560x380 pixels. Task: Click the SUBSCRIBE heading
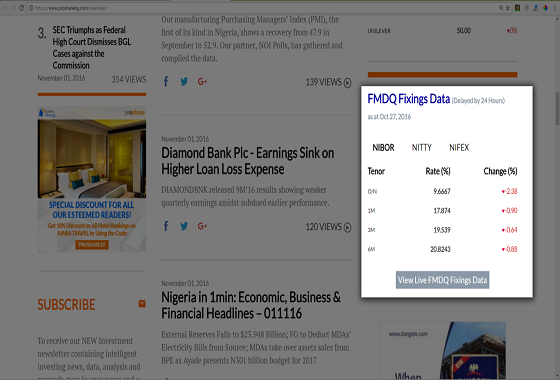(x=66, y=305)
